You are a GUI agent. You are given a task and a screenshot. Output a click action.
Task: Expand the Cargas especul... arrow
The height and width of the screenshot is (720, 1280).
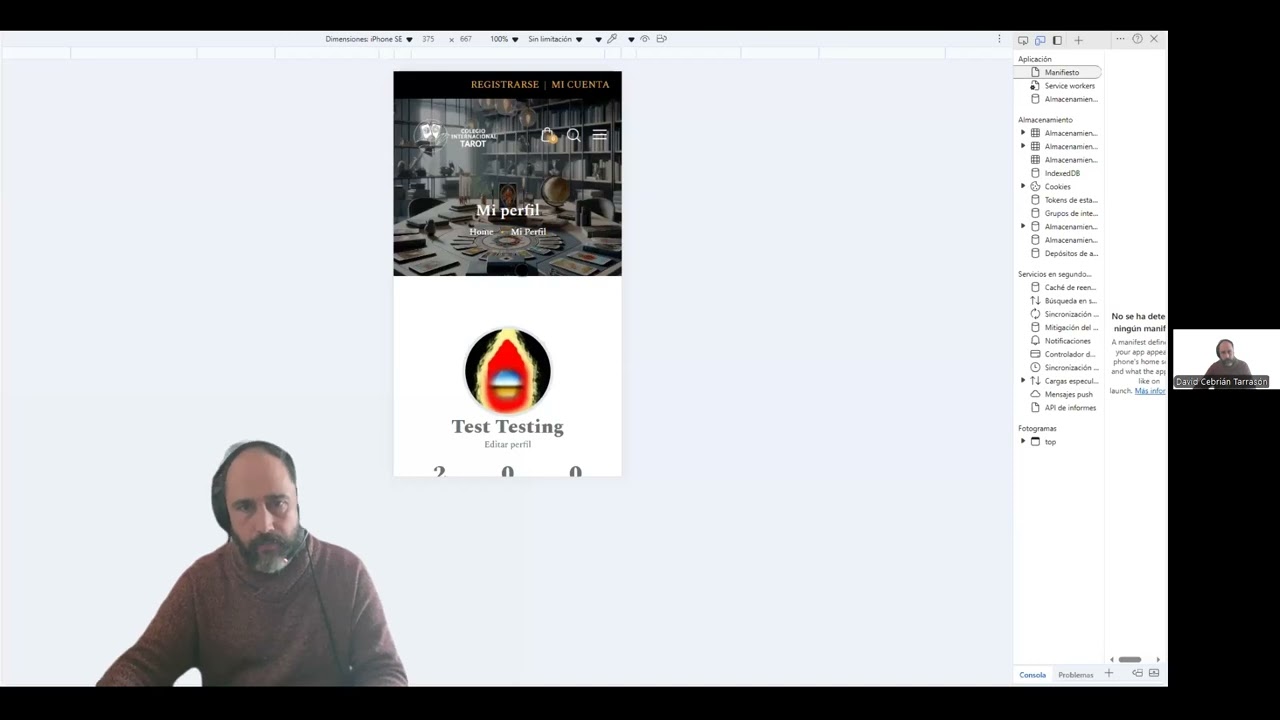1023,380
